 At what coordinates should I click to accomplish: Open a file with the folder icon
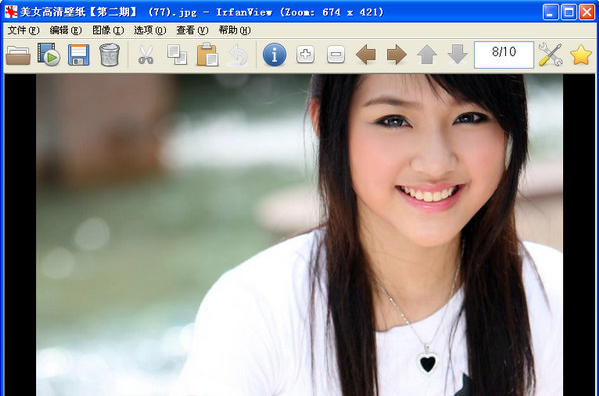[x=18, y=55]
